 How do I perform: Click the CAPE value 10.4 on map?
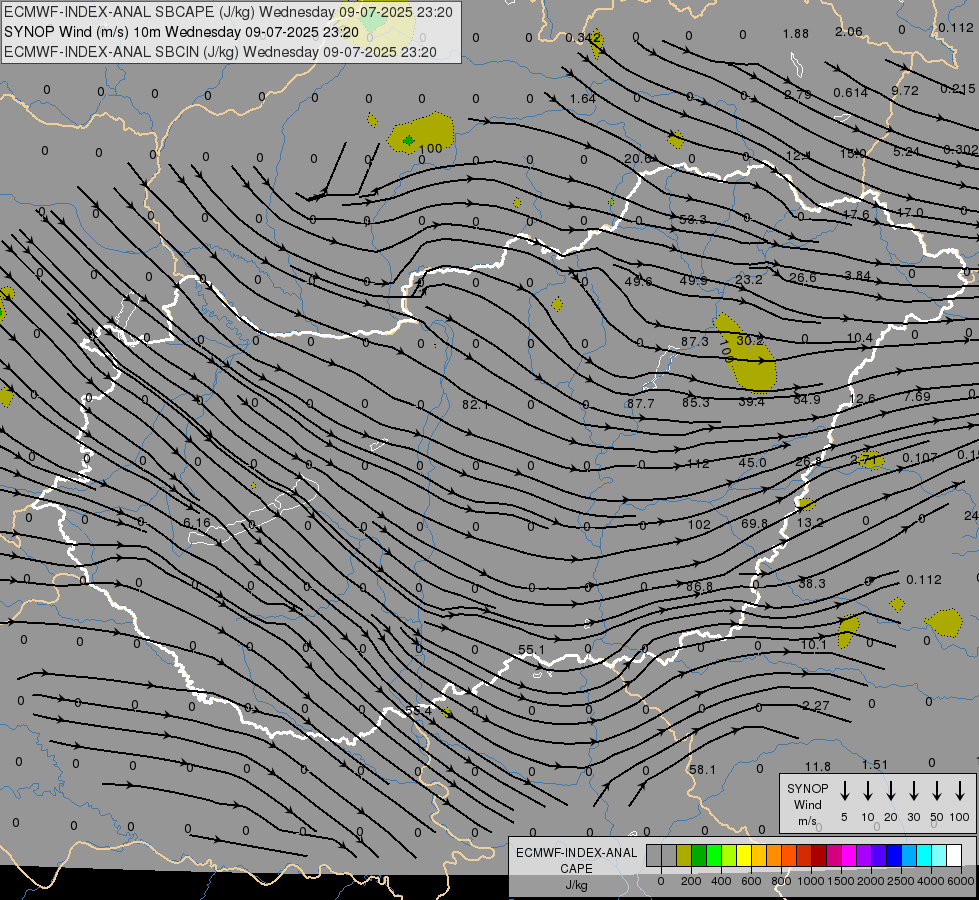[x=859, y=338]
